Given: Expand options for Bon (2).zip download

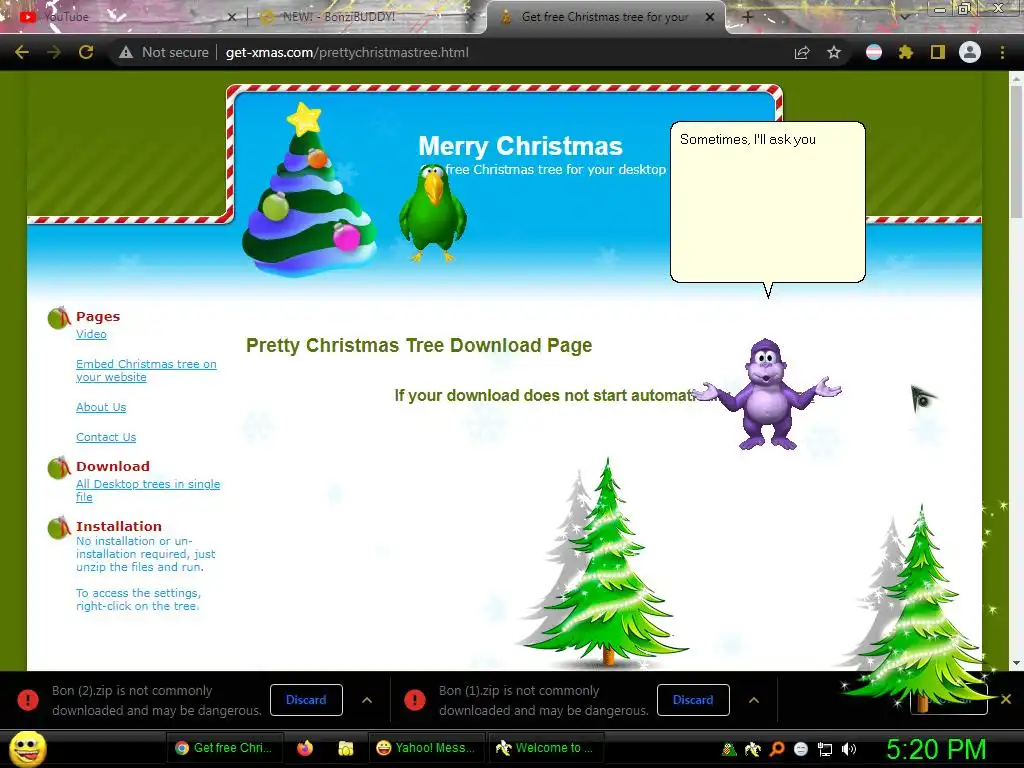Looking at the screenshot, I should pos(367,700).
